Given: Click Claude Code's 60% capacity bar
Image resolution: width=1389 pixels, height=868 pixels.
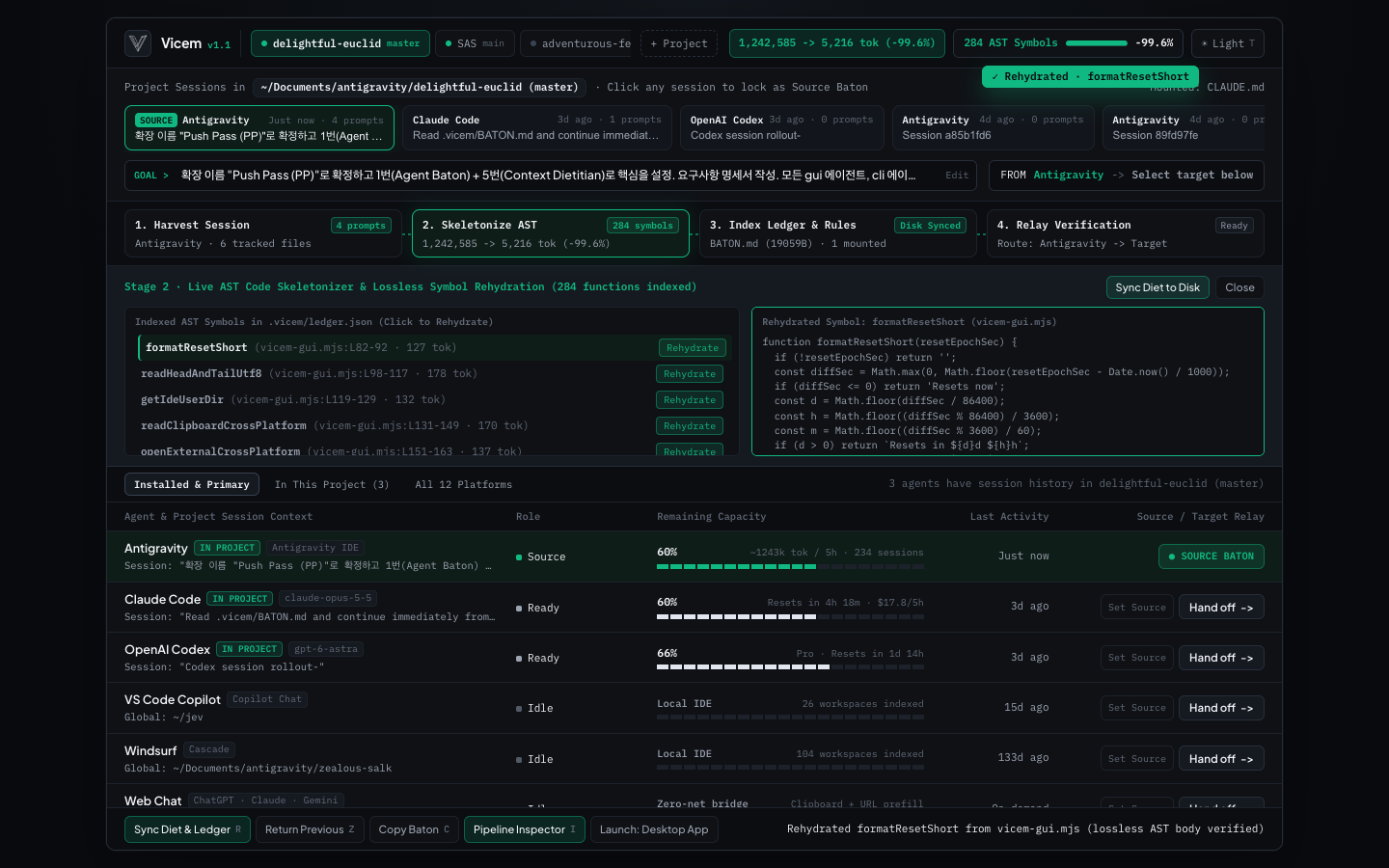Looking at the screenshot, I should click(x=790, y=616).
